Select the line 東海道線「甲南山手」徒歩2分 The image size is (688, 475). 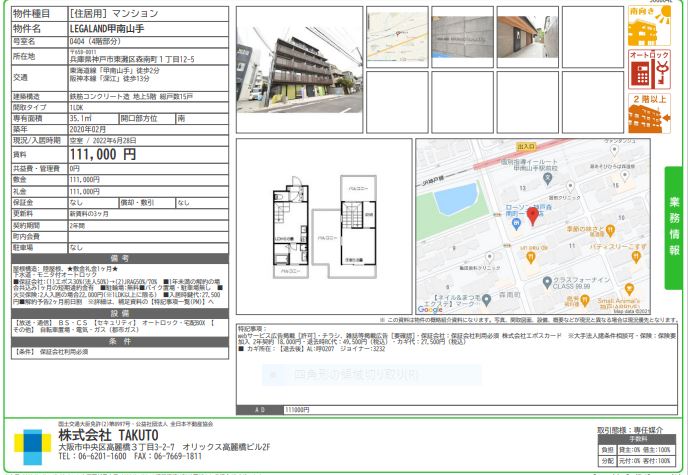(115, 71)
